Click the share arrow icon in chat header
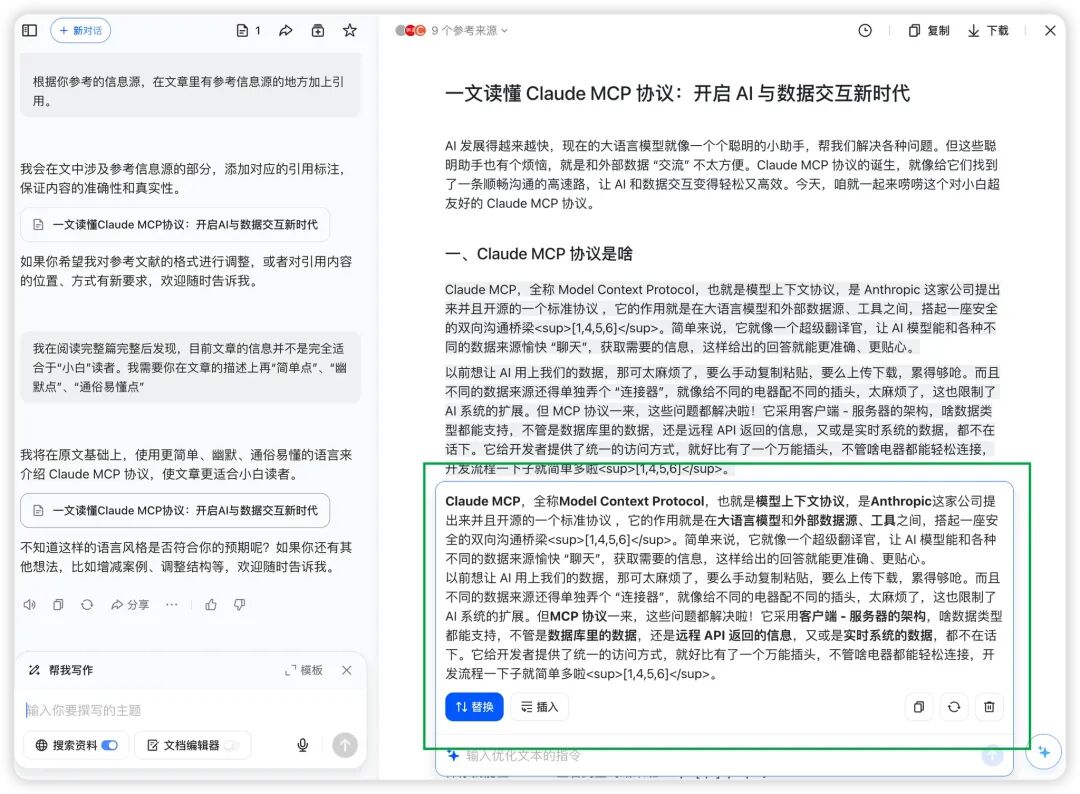 285,30
